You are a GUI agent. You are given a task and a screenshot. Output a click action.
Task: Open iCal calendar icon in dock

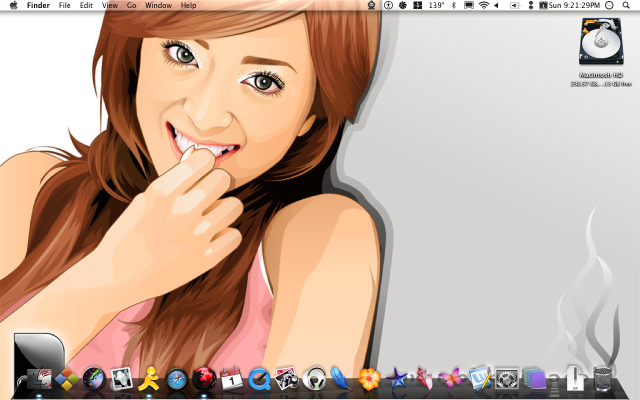tap(232, 379)
